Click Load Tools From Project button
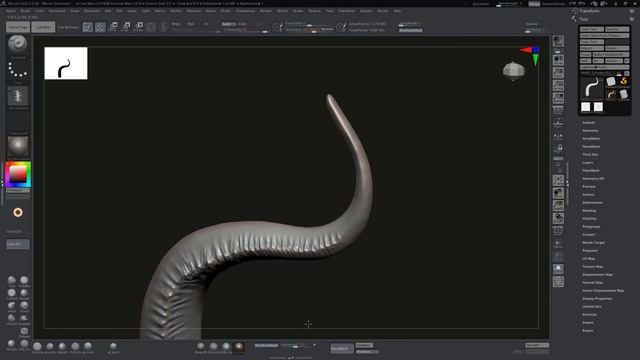The height and width of the screenshot is (360, 640). tap(604, 36)
